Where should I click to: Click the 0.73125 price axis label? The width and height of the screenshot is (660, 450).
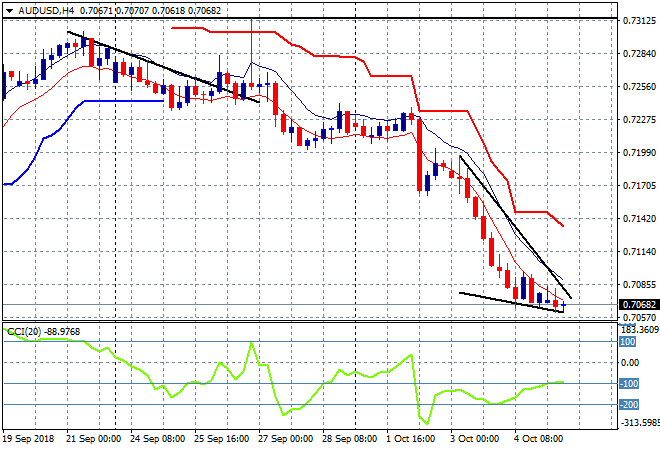coord(639,21)
